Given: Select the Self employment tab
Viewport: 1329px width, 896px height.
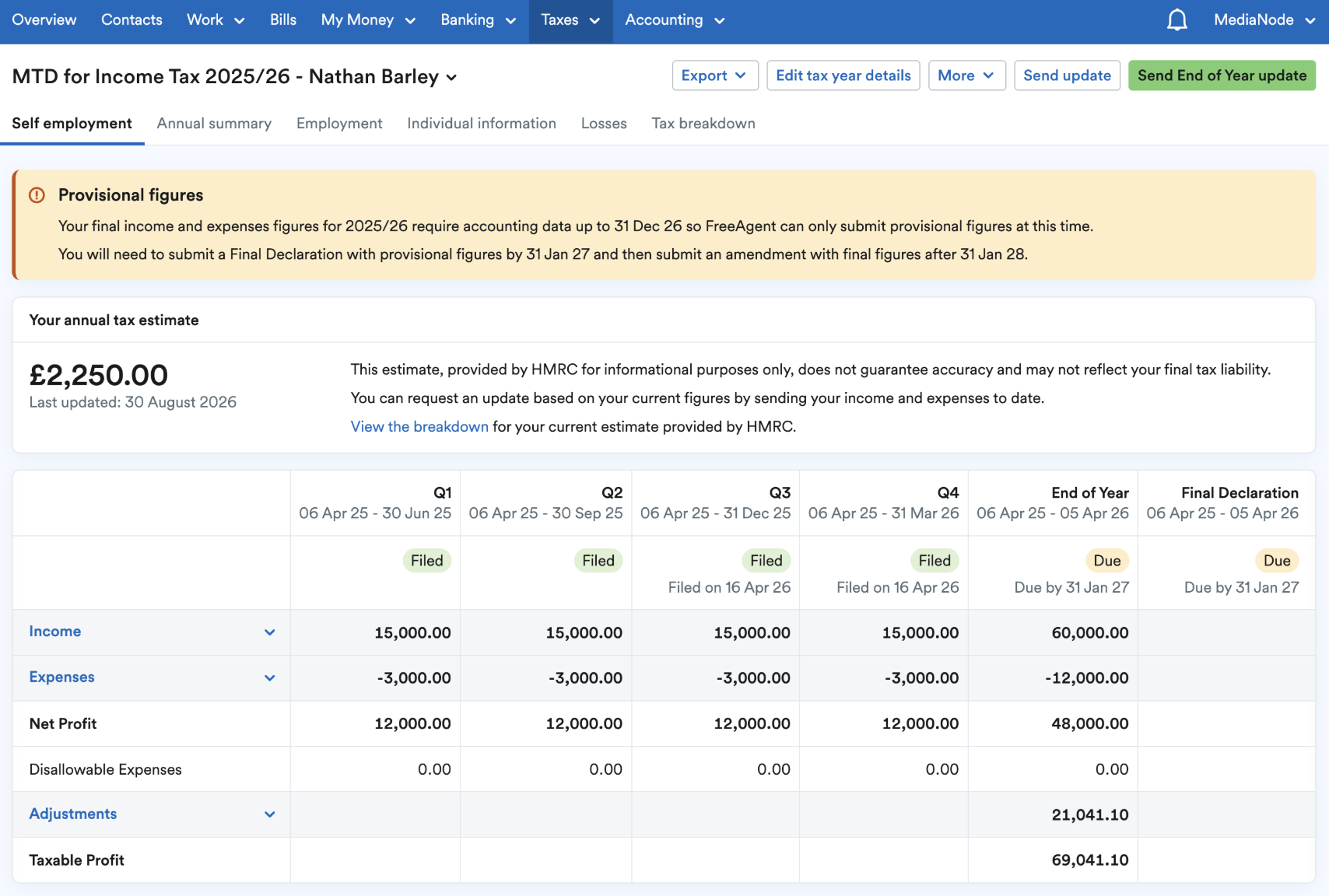Looking at the screenshot, I should tap(72, 124).
